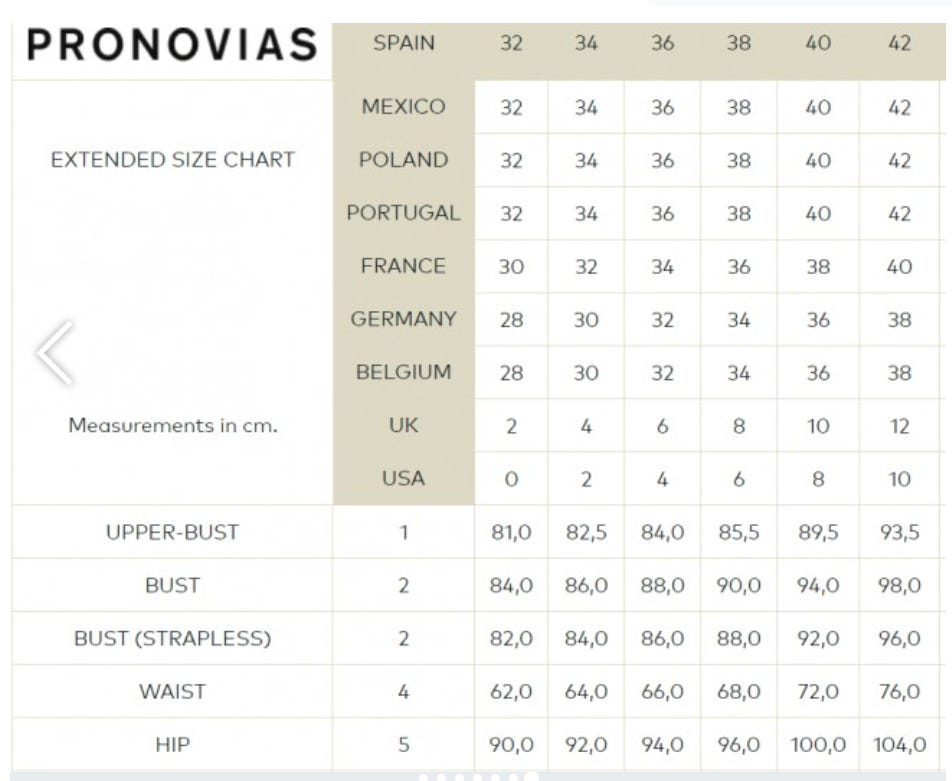Click the GERMANY row label
Viewport: 952px width, 781px height.
[403, 319]
